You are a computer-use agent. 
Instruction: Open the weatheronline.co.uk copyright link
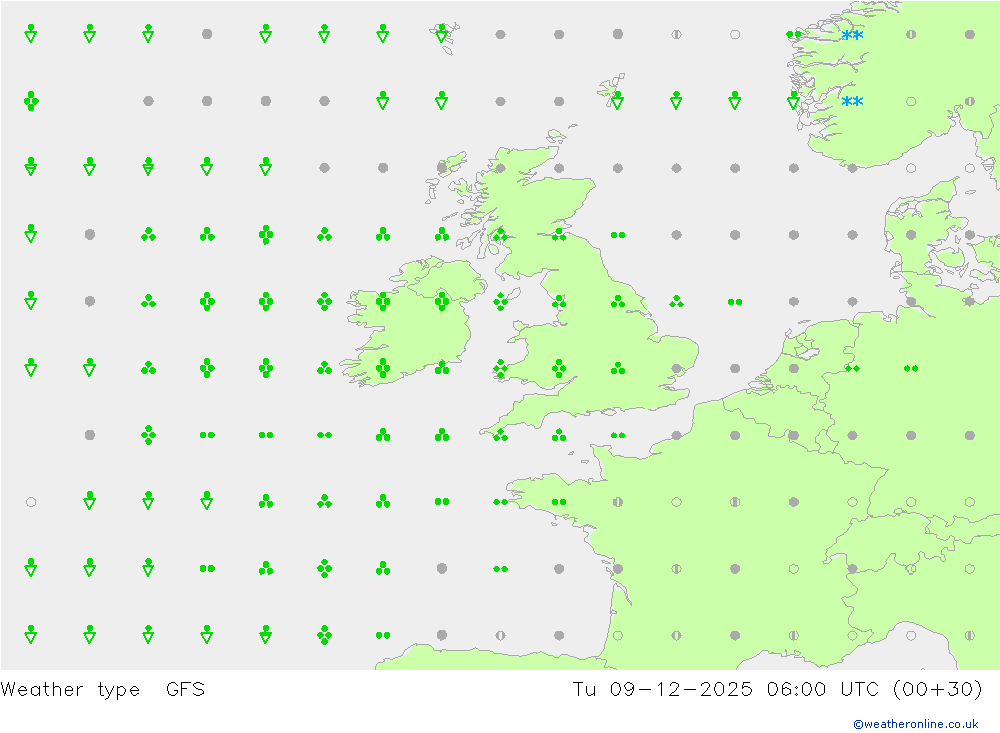[x=916, y=724]
